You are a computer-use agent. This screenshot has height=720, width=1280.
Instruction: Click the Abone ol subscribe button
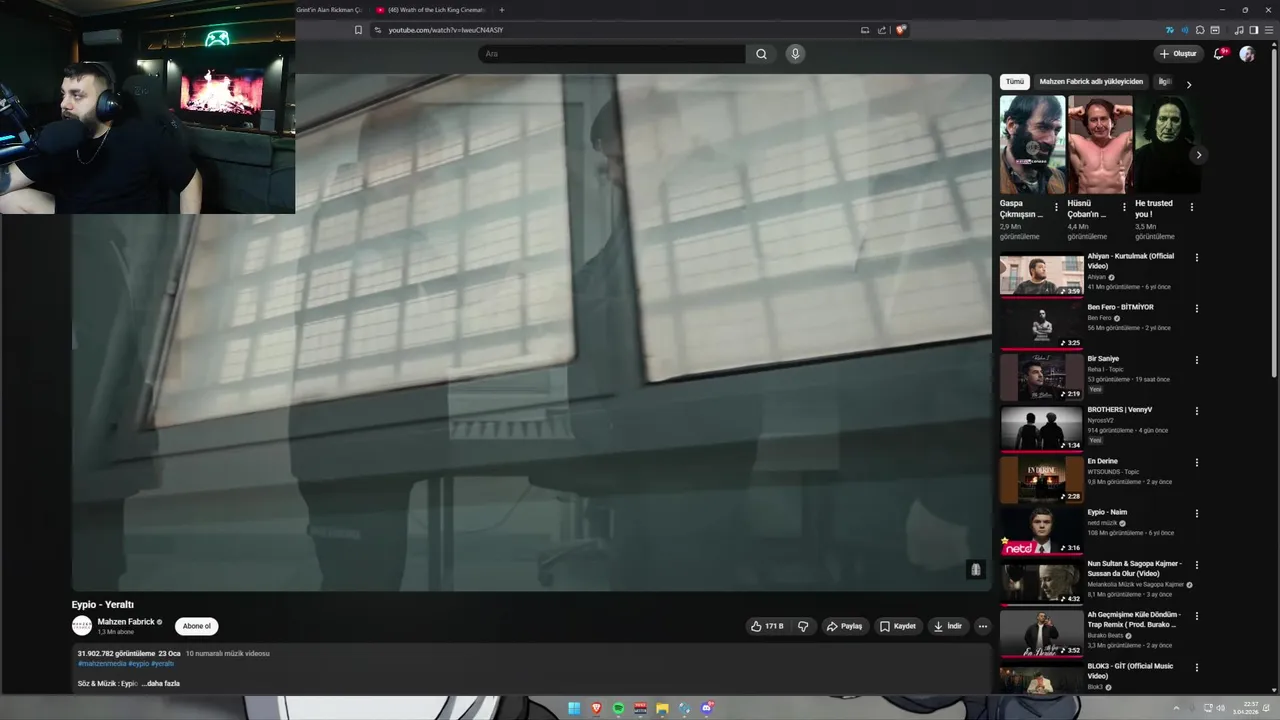click(x=197, y=626)
